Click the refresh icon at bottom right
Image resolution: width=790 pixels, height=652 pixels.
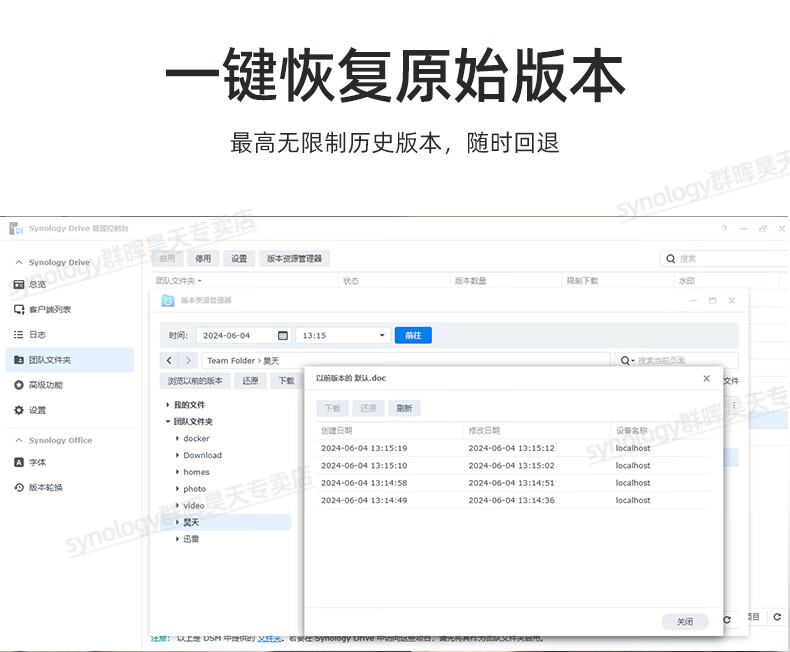pyautogui.click(x=777, y=617)
